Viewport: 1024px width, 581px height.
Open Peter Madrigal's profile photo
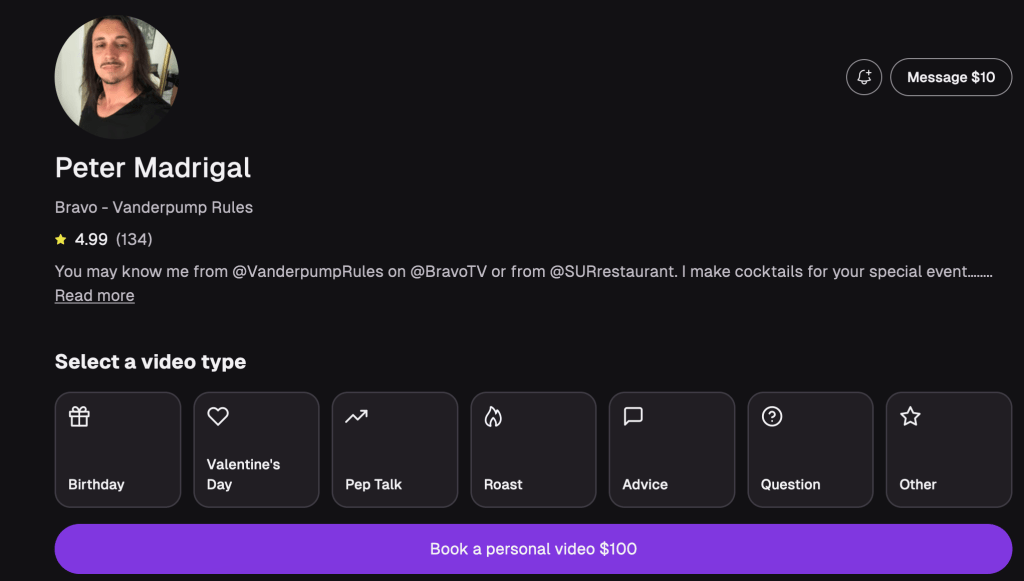(117, 77)
